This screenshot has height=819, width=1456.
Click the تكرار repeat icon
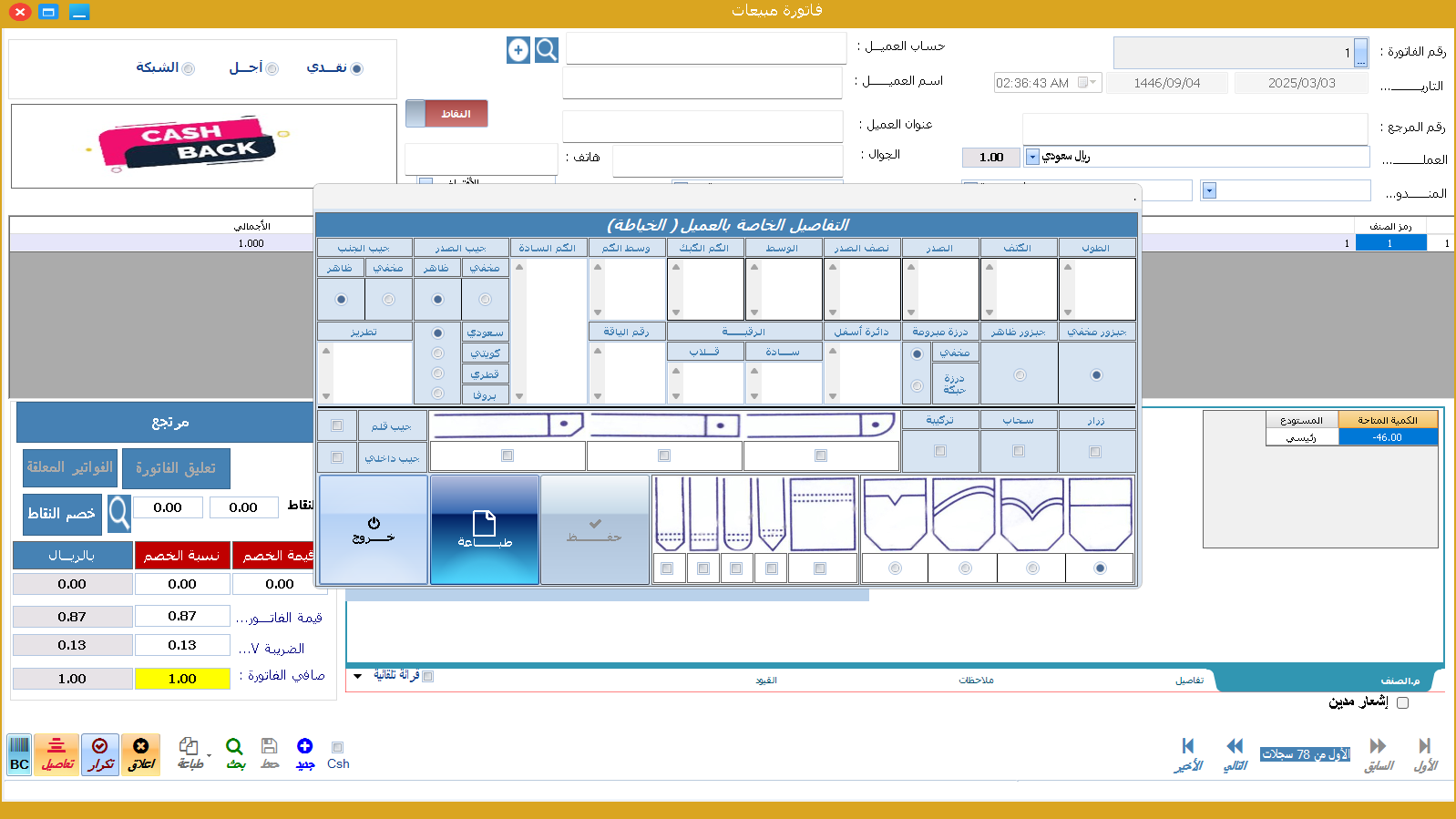[x=100, y=754]
